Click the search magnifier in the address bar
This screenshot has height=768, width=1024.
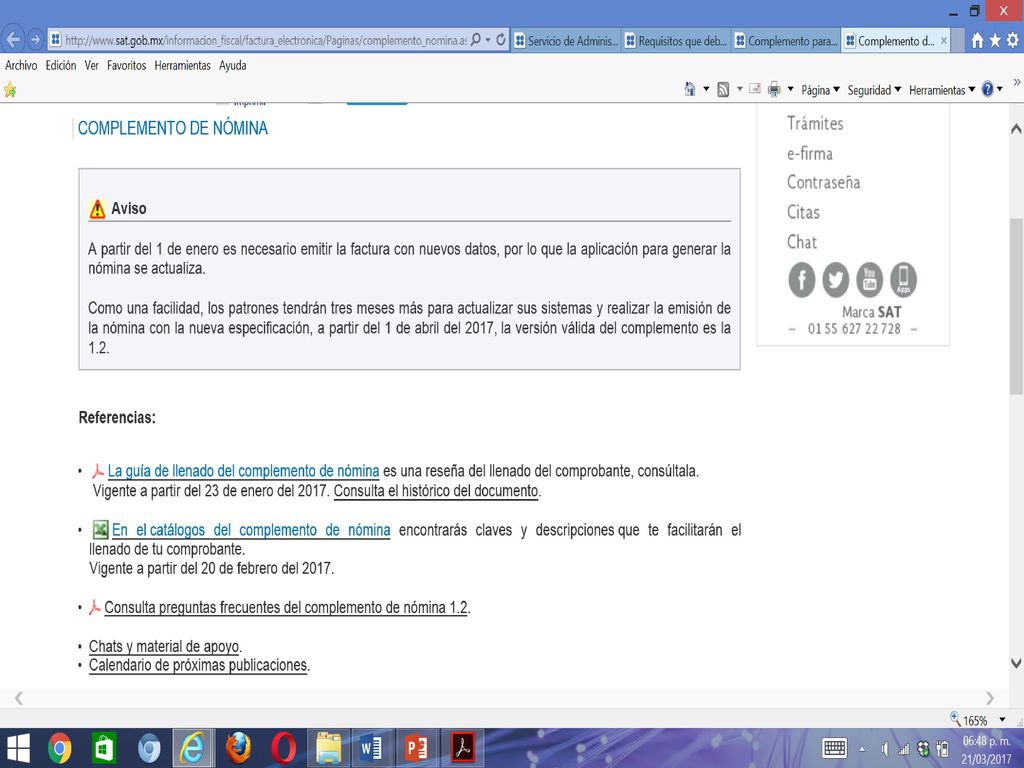click(x=476, y=40)
